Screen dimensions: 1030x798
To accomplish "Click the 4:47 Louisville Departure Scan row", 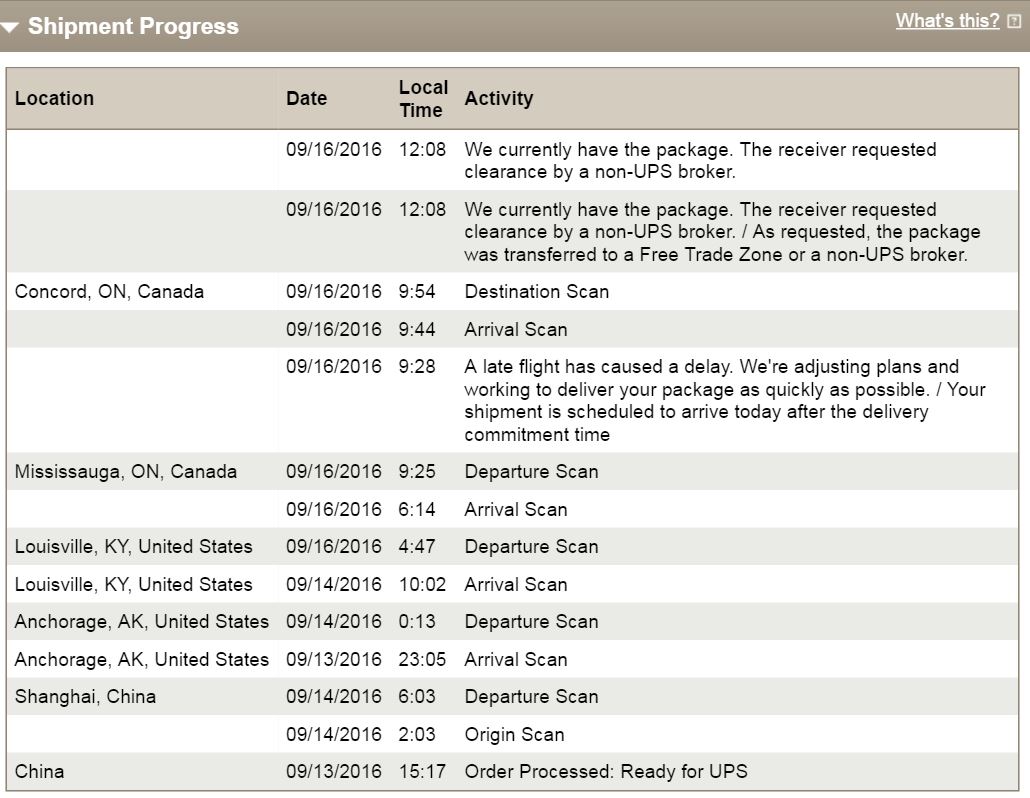I will 512,546.
